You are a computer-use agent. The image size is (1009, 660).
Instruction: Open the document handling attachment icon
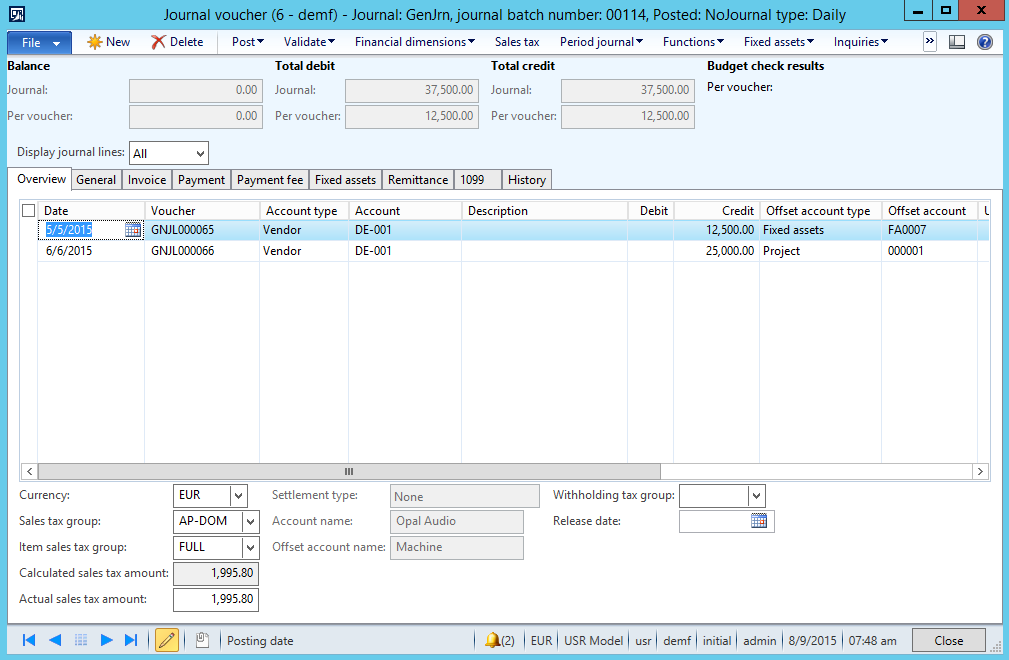pyautogui.click(x=202, y=640)
